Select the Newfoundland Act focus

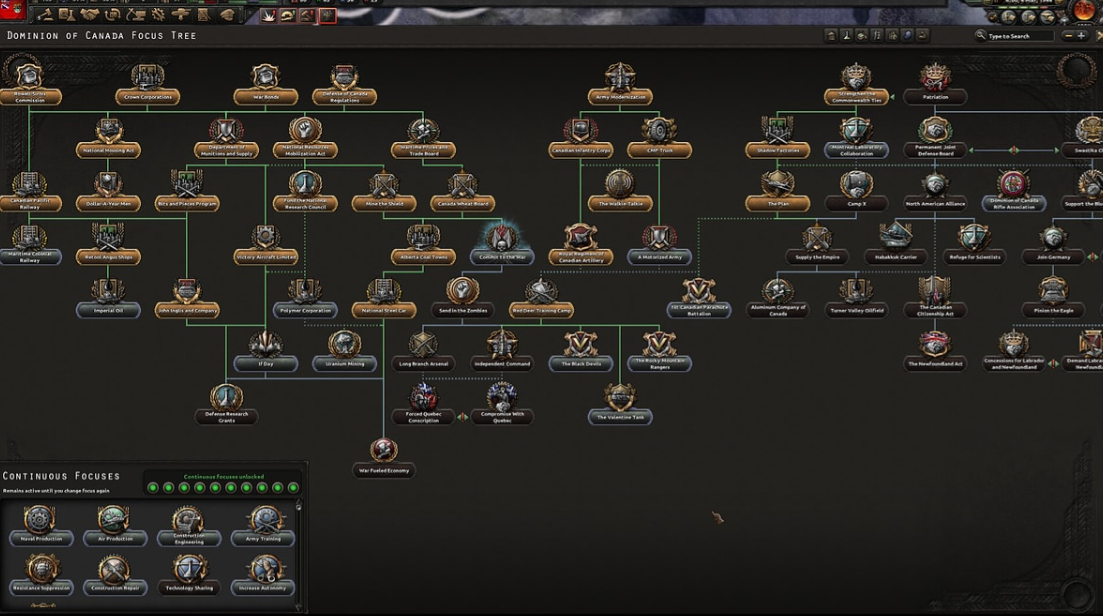click(935, 352)
